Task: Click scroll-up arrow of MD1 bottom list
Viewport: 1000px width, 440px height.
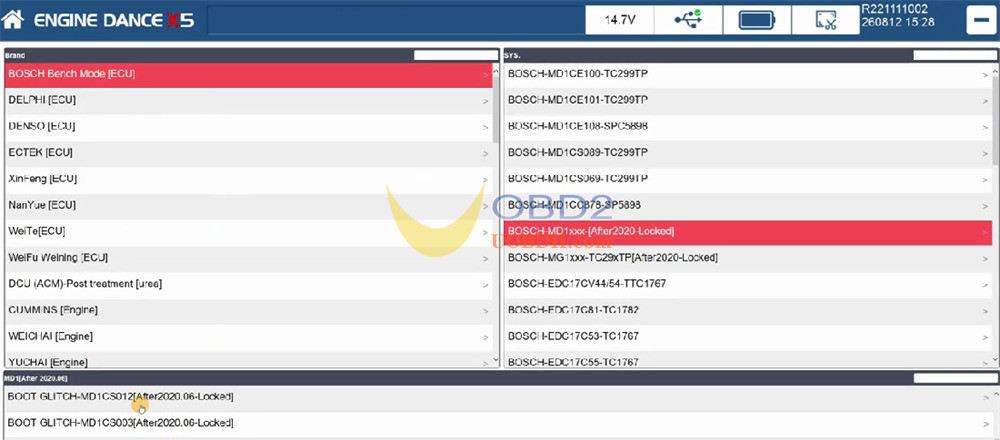Action: pyautogui.click(x=996, y=395)
